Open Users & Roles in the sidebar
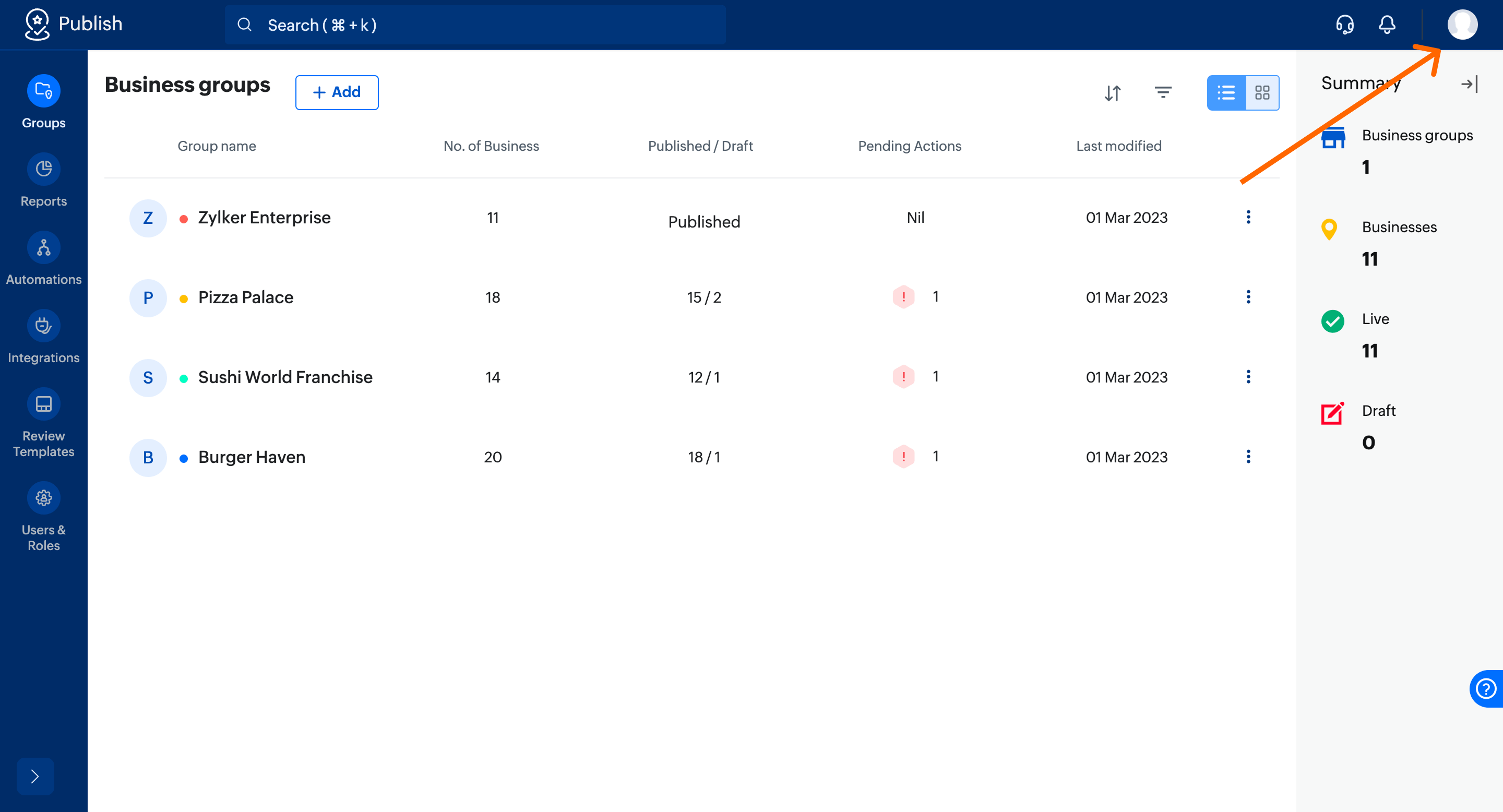Image resolution: width=1503 pixels, height=812 pixels. tap(44, 498)
